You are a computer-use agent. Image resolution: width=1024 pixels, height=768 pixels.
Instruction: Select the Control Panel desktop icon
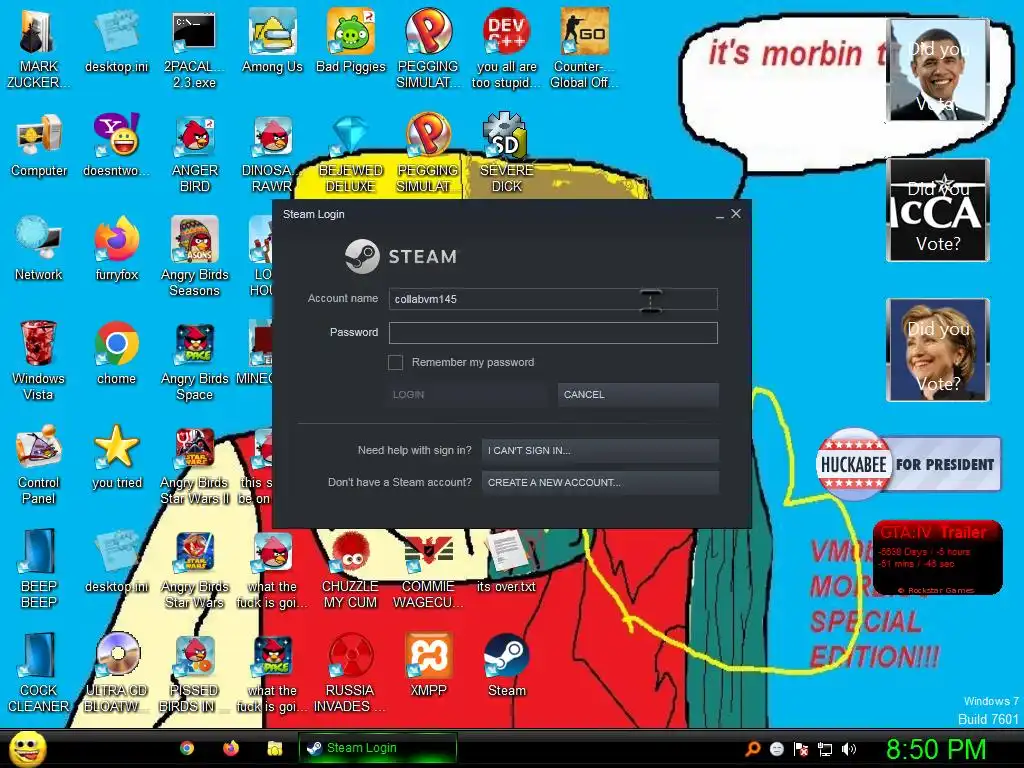tap(39, 465)
